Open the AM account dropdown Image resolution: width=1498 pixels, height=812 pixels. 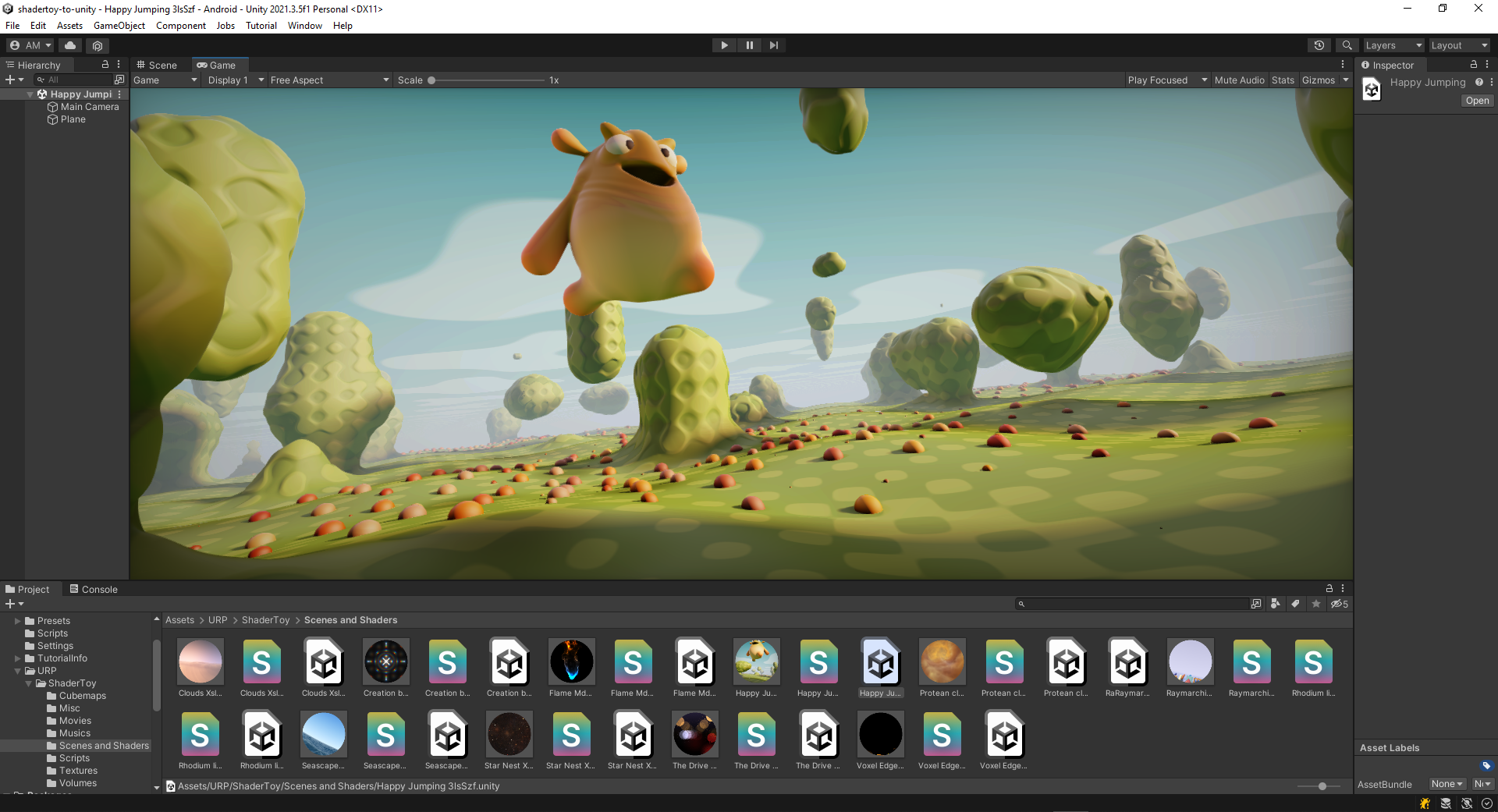(30, 45)
